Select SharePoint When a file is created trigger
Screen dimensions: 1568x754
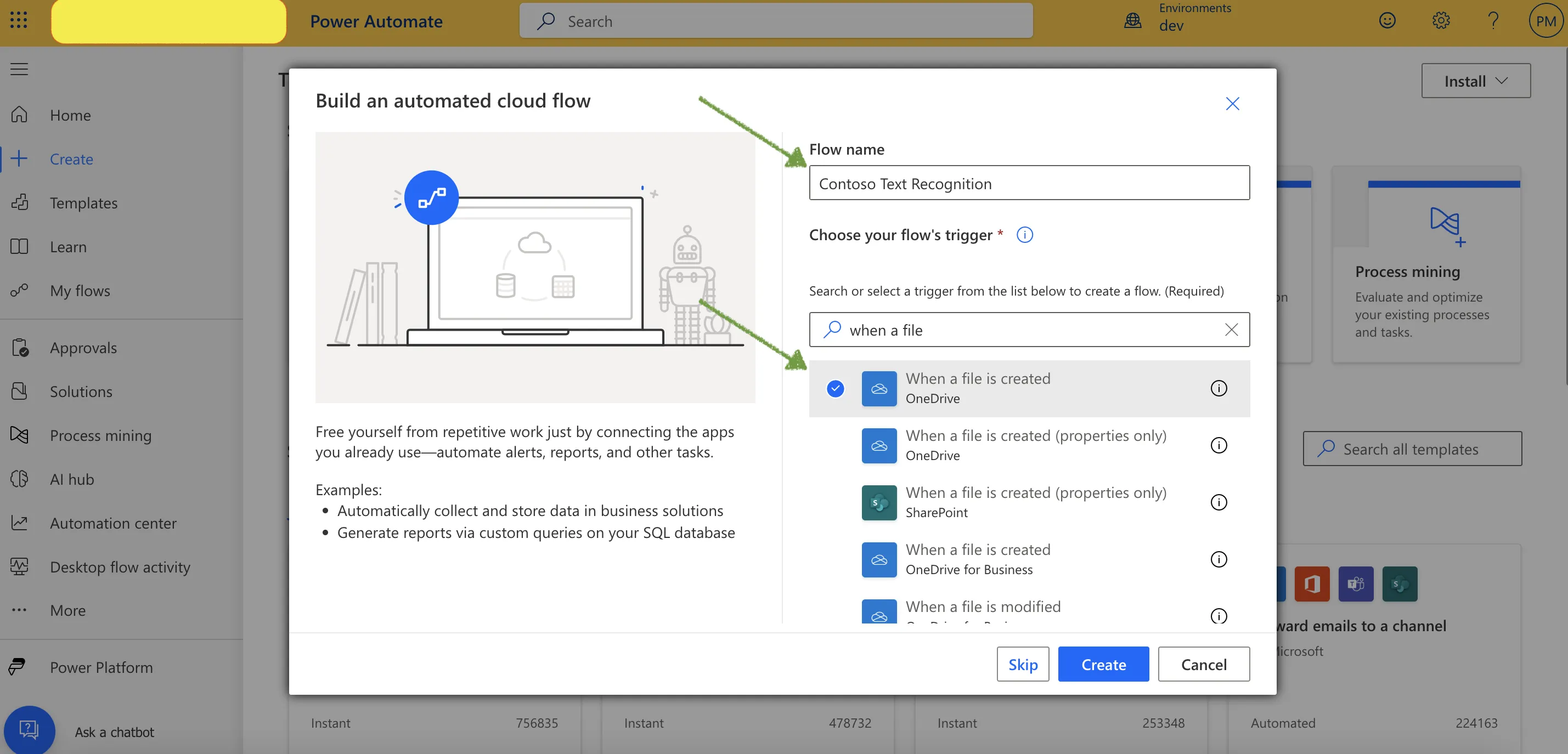pyautogui.click(x=1029, y=503)
